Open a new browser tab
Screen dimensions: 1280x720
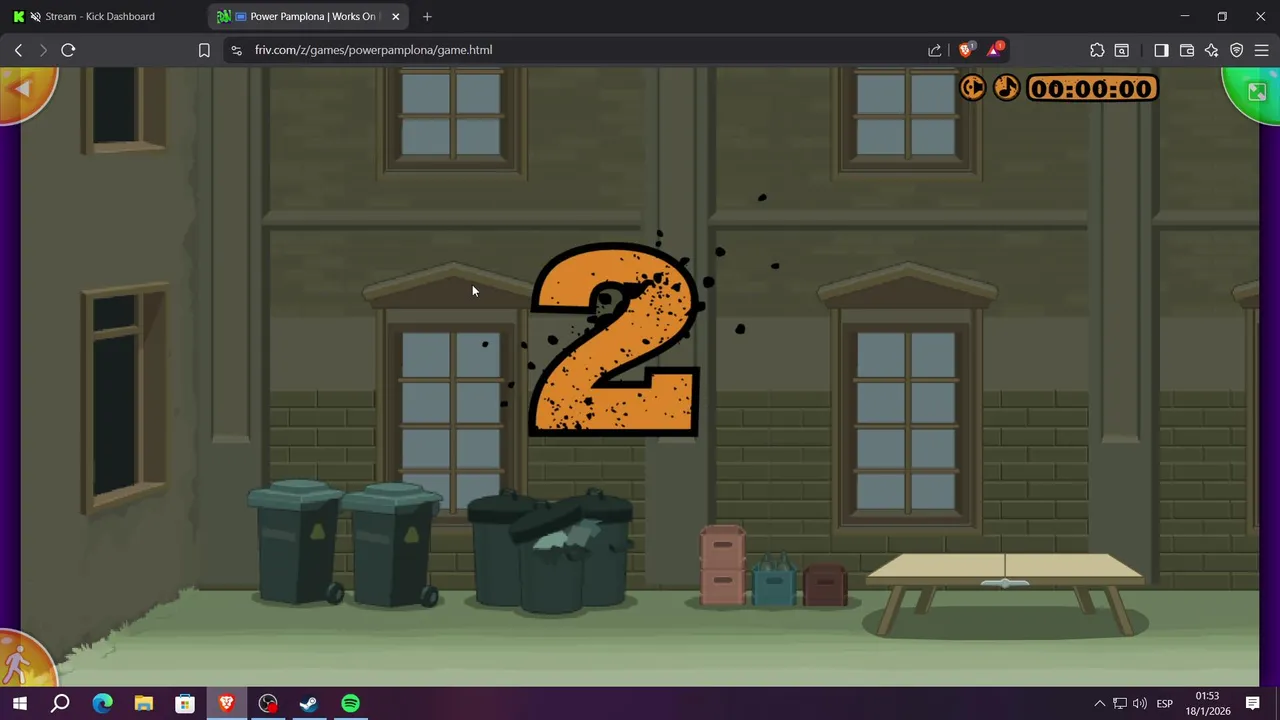coord(427,16)
